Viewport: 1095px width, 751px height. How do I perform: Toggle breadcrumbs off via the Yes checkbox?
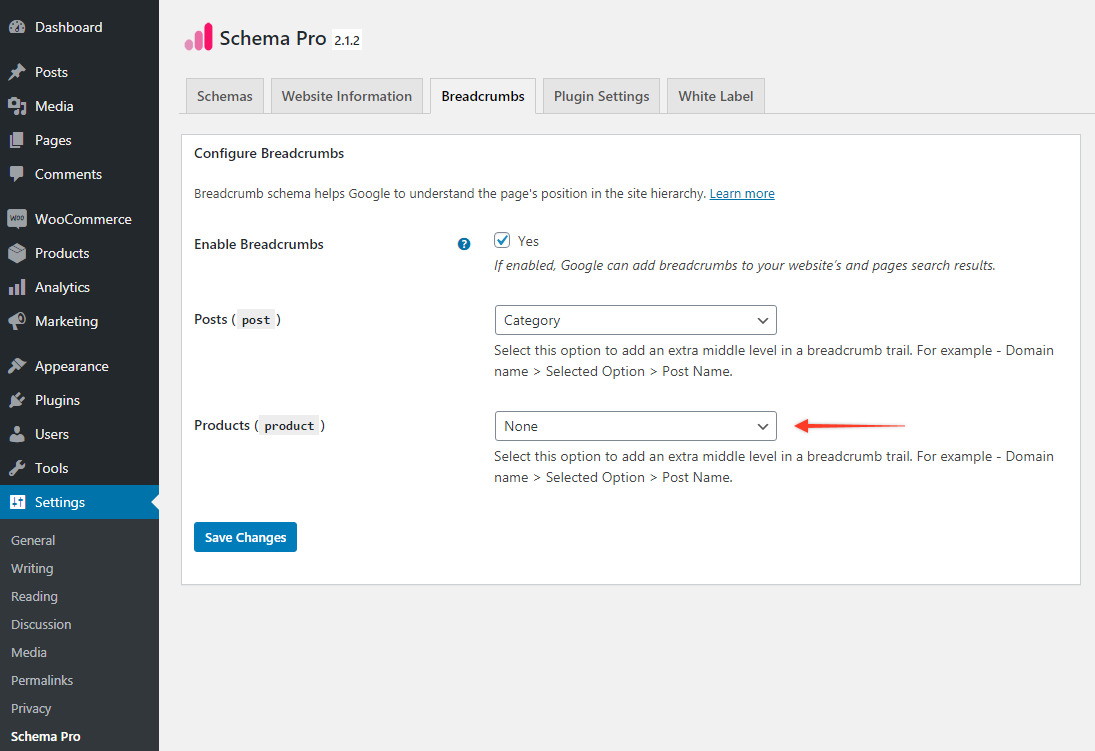[502, 240]
